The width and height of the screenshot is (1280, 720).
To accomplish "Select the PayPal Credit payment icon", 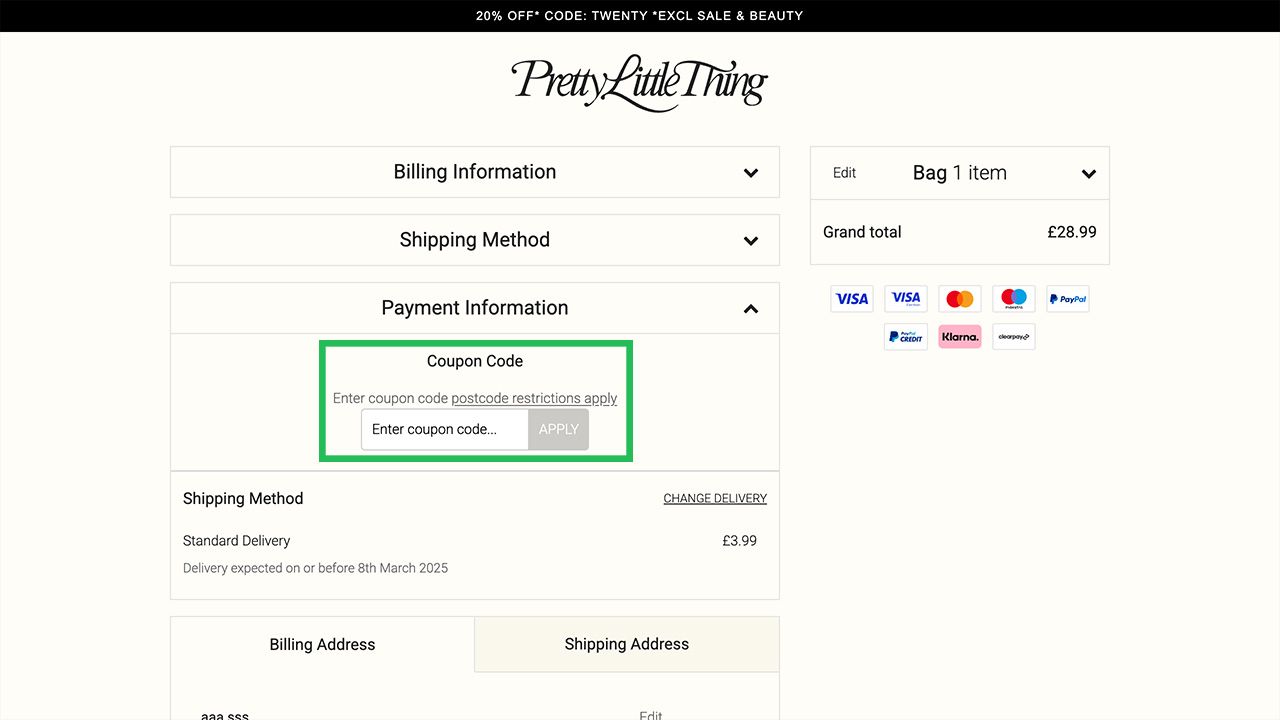I will click(x=905, y=337).
